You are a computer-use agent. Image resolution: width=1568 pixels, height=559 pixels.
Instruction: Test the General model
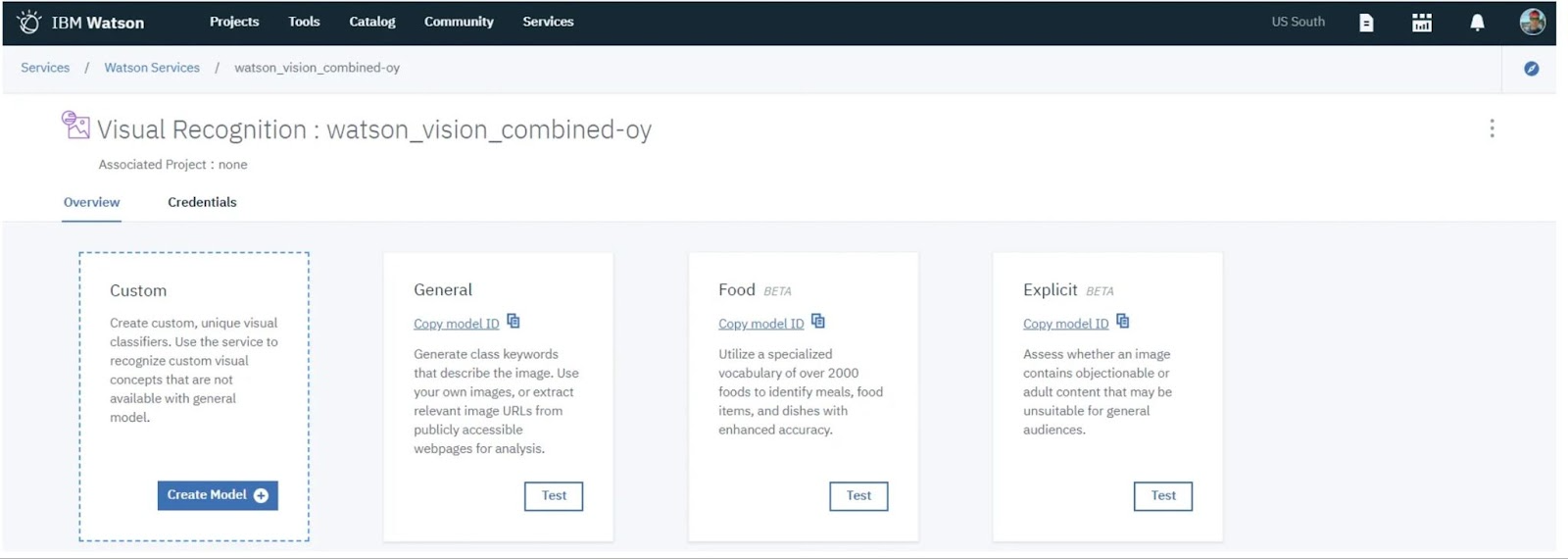click(554, 496)
